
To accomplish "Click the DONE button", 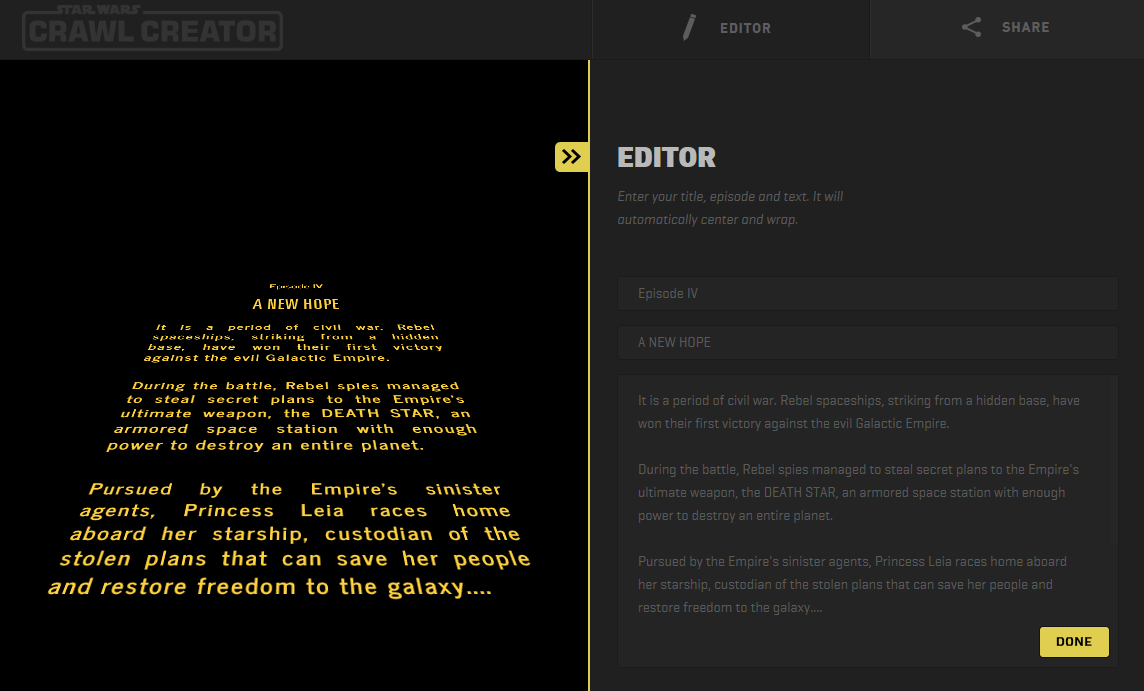I will coord(1074,641).
